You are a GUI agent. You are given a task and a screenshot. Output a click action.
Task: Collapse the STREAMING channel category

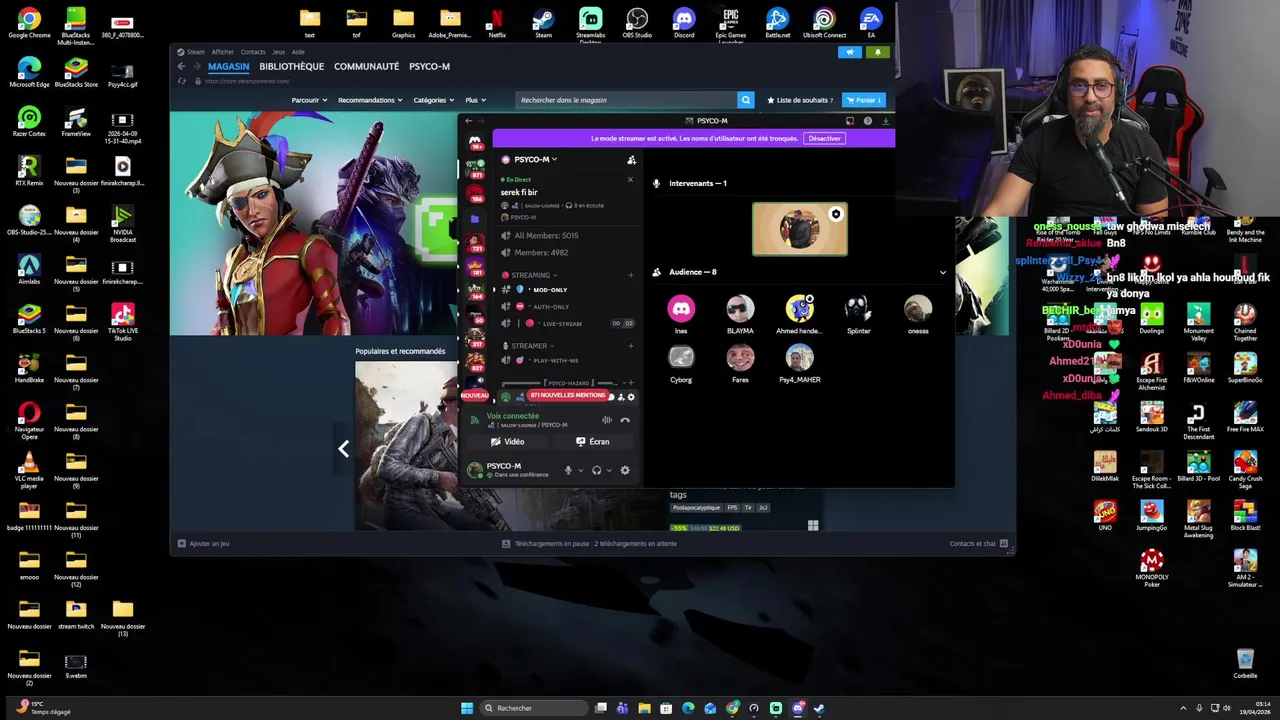tap(533, 275)
